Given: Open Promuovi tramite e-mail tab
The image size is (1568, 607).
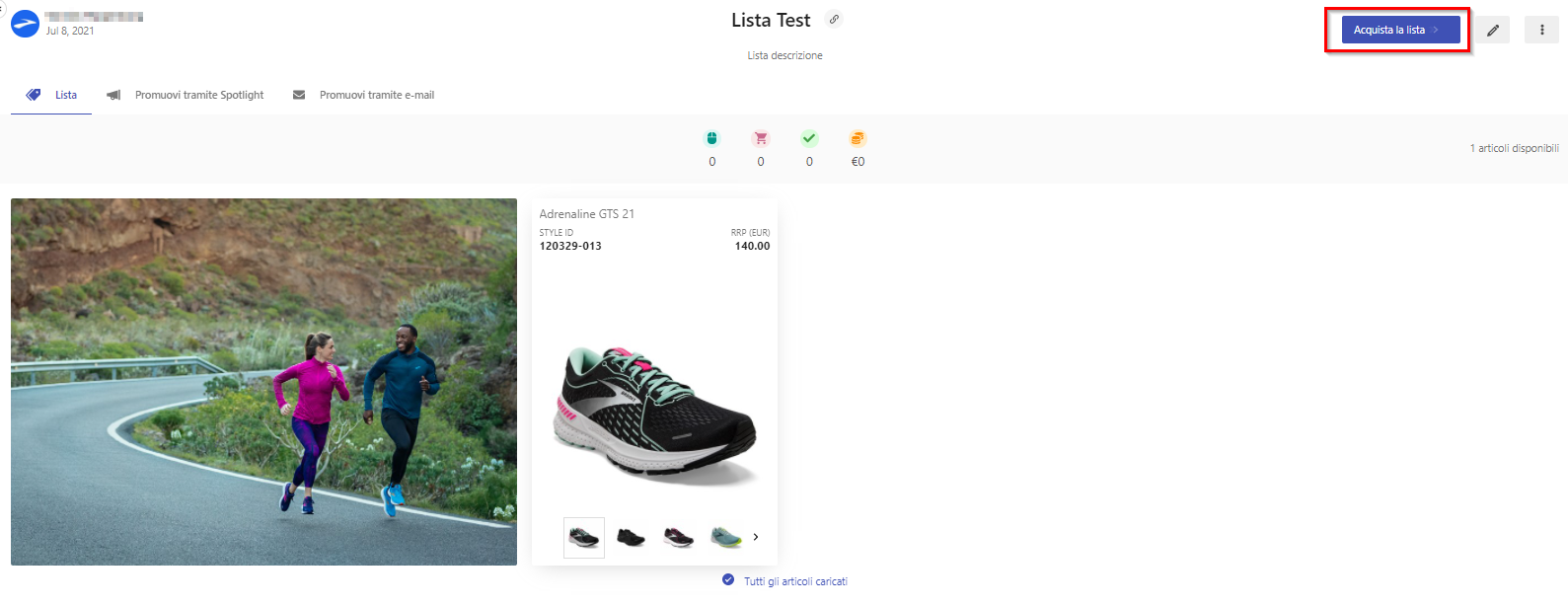Looking at the screenshot, I should 363,95.
